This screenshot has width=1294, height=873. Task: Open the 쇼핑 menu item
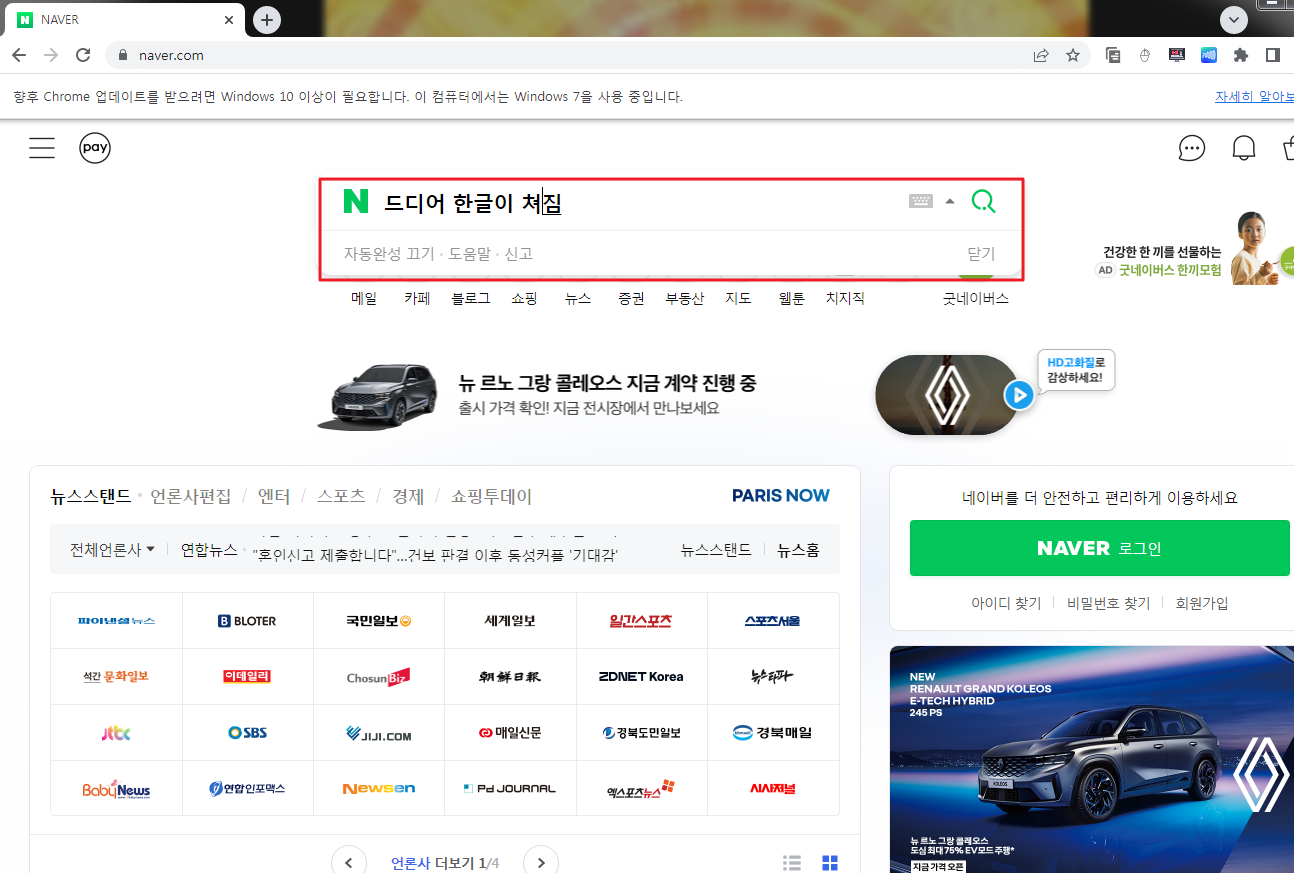pyautogui.click(x=524, y=298)
